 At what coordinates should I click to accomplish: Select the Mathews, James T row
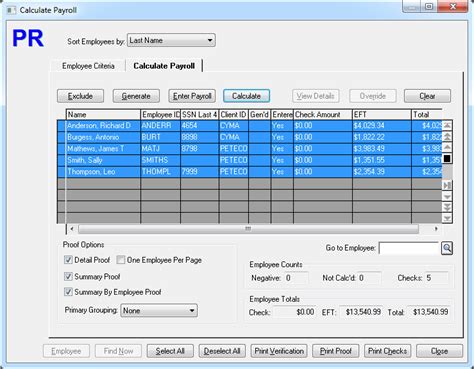click(x=250, y=149)
